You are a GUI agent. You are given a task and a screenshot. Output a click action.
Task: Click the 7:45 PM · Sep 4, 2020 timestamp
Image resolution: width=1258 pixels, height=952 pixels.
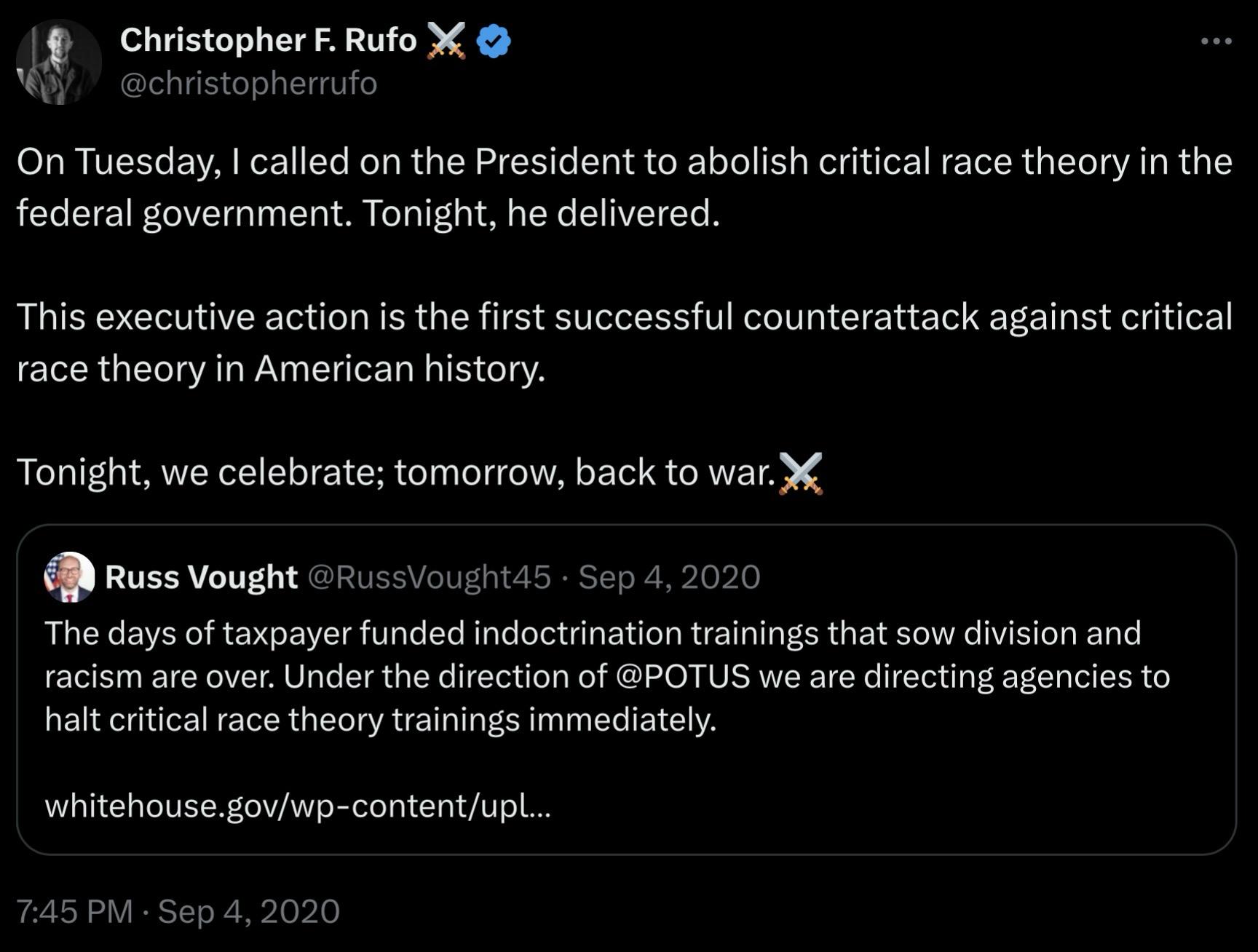(178, 911)
